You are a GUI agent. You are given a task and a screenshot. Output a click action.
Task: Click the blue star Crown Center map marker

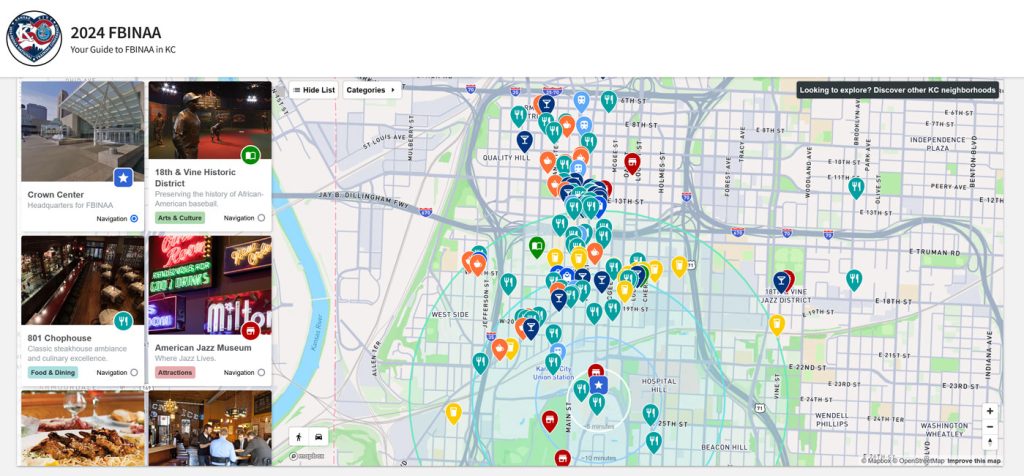pos(598,384)
